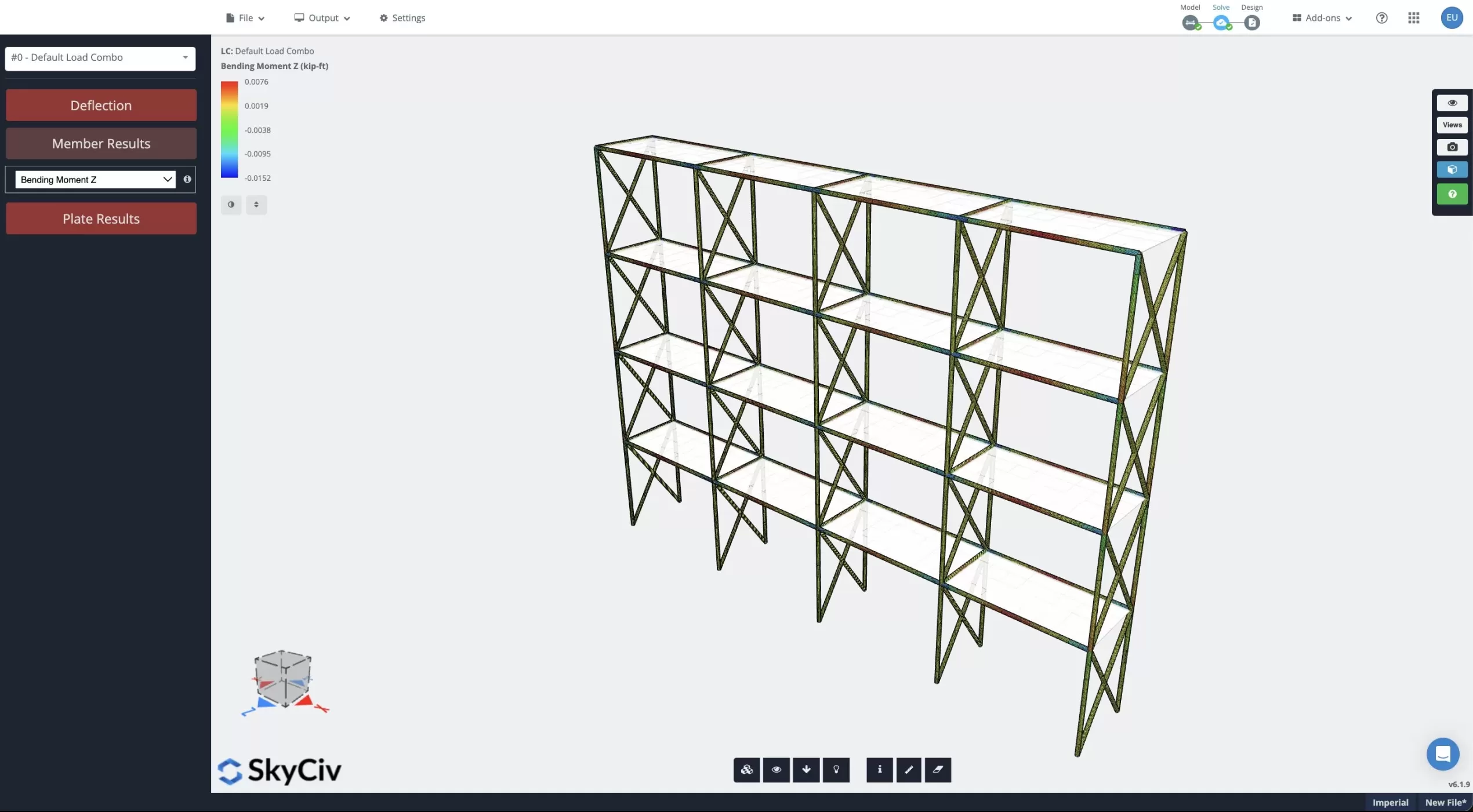Open Member Results
This screenshot has width=1473, height=812.
click(100, 143)
